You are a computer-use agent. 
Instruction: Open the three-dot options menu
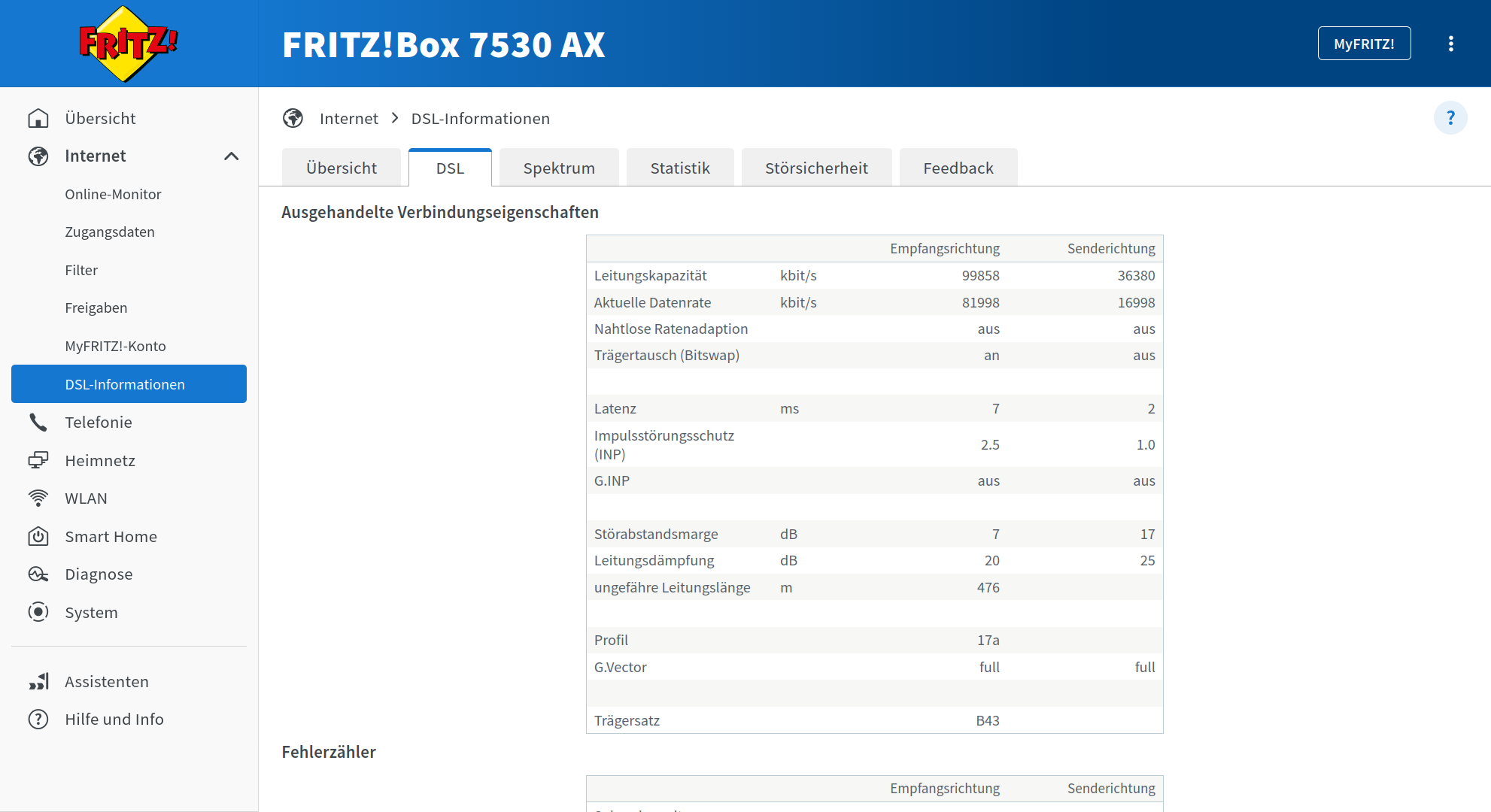1450,44
